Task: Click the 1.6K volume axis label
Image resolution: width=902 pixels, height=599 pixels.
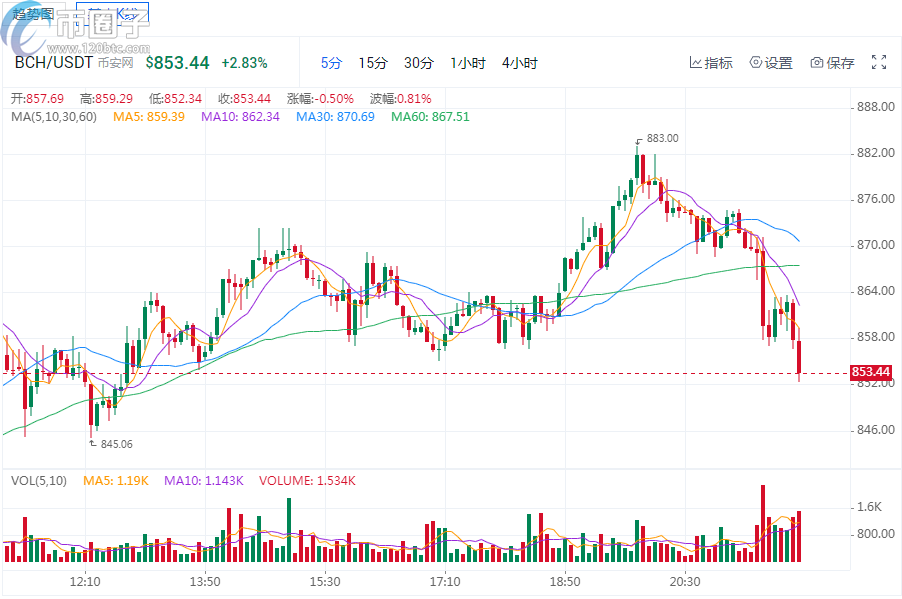Action: tap(869, 507)
